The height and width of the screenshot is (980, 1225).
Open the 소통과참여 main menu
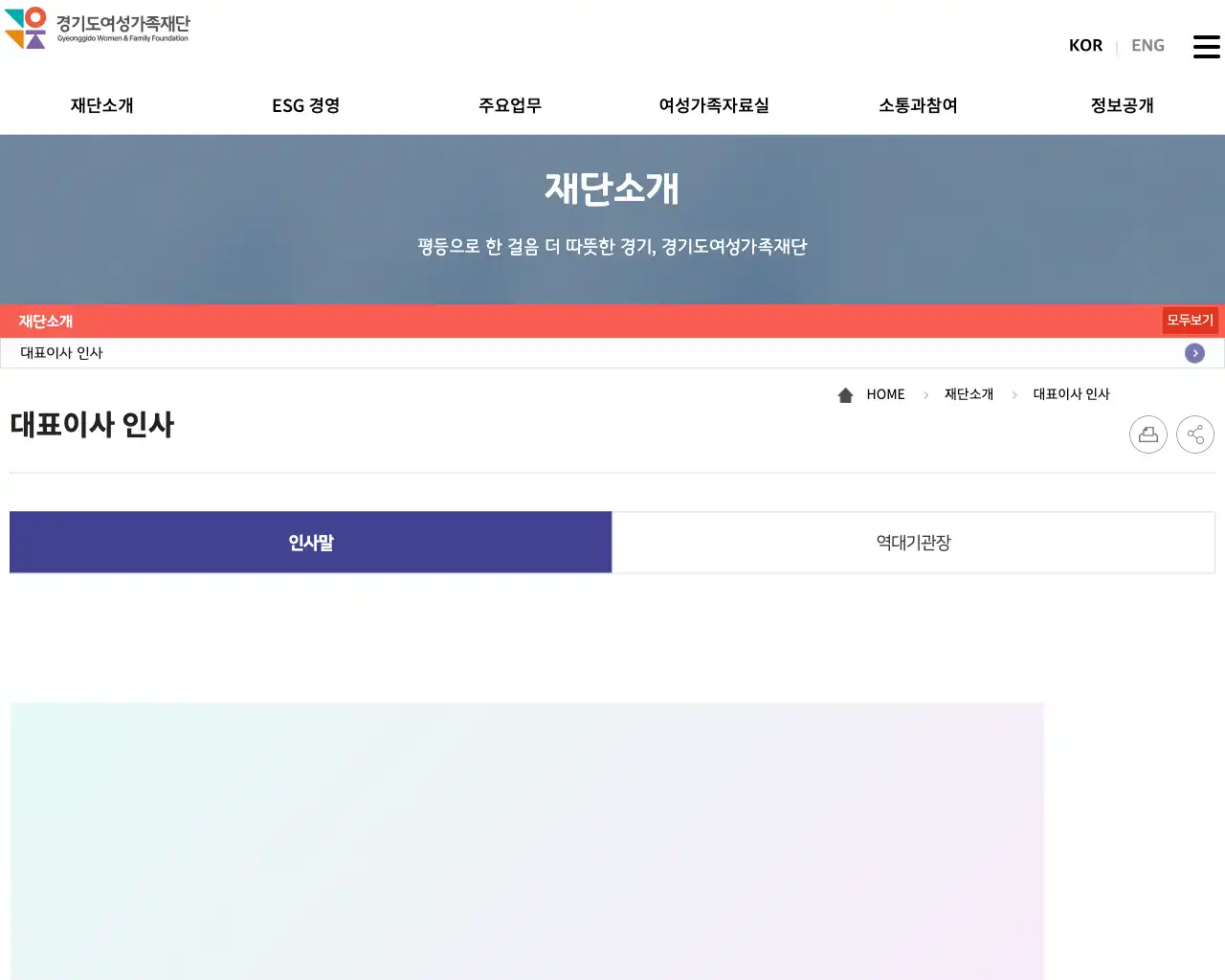[918, 105]
